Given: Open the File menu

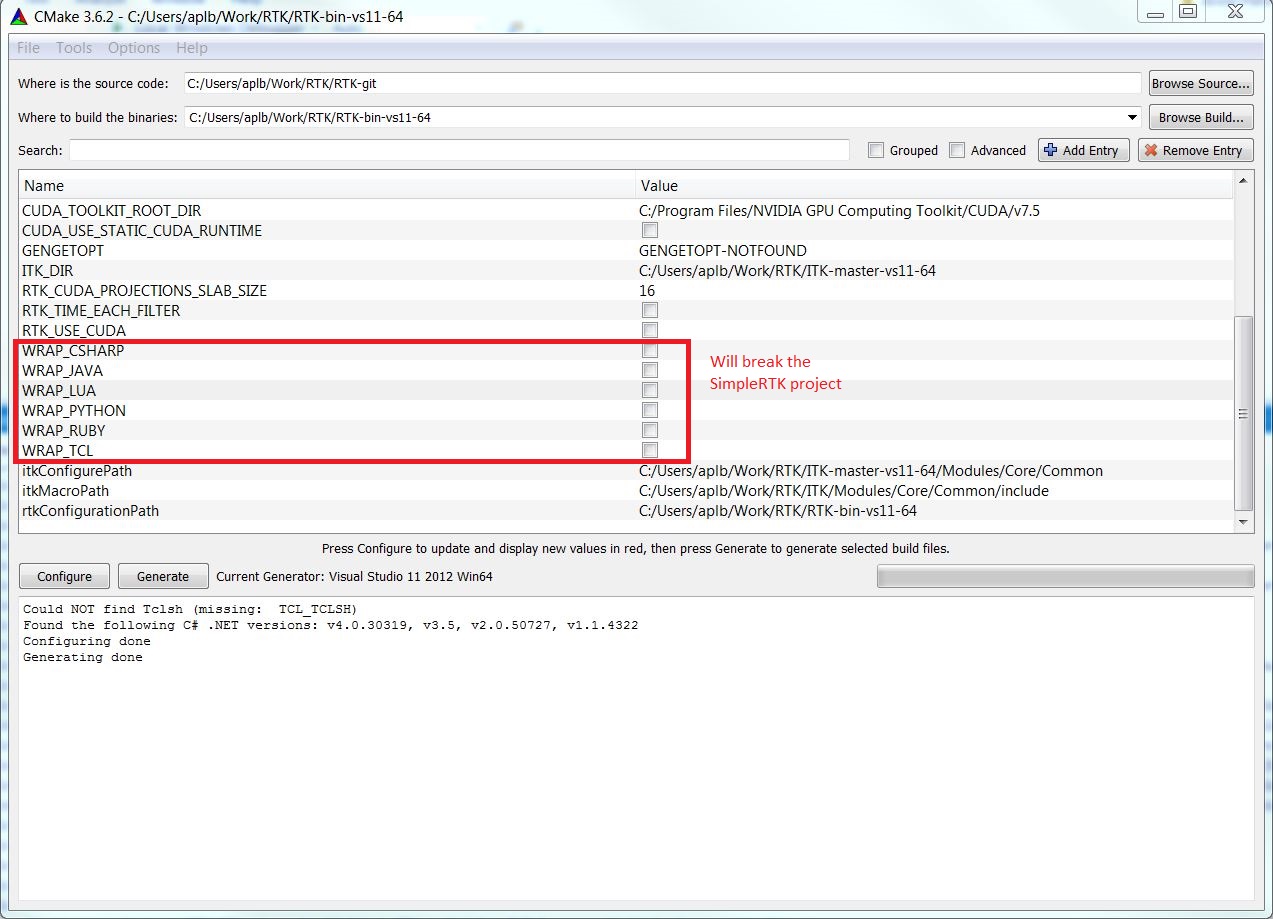Looking at the screenshot, I should pyautogui.click(x=29, y=48).
